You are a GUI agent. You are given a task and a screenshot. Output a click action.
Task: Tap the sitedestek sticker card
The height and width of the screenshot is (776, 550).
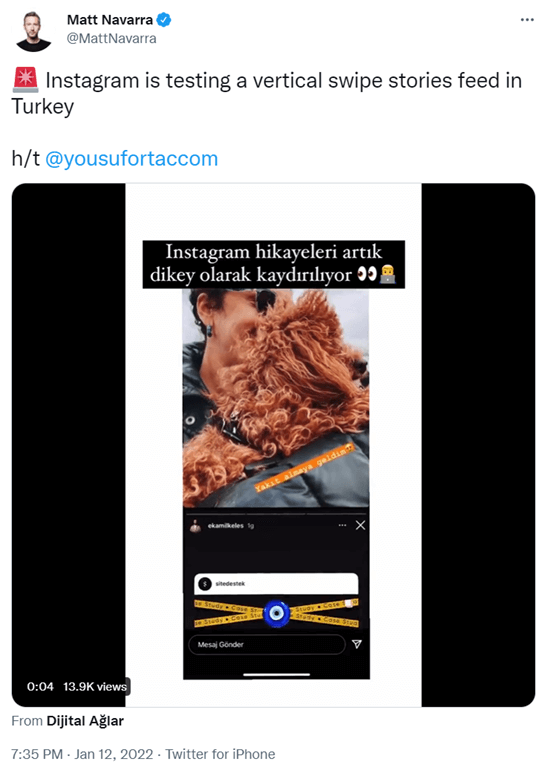276,583
